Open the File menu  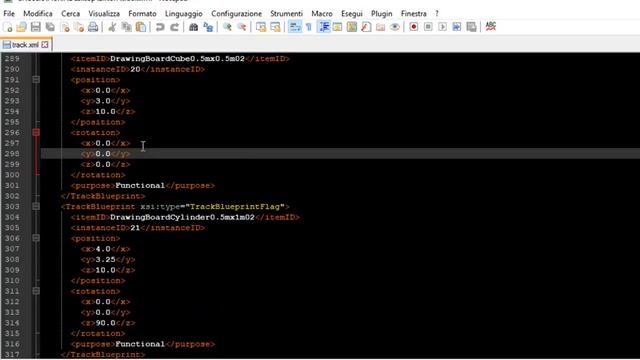[9, 13]
